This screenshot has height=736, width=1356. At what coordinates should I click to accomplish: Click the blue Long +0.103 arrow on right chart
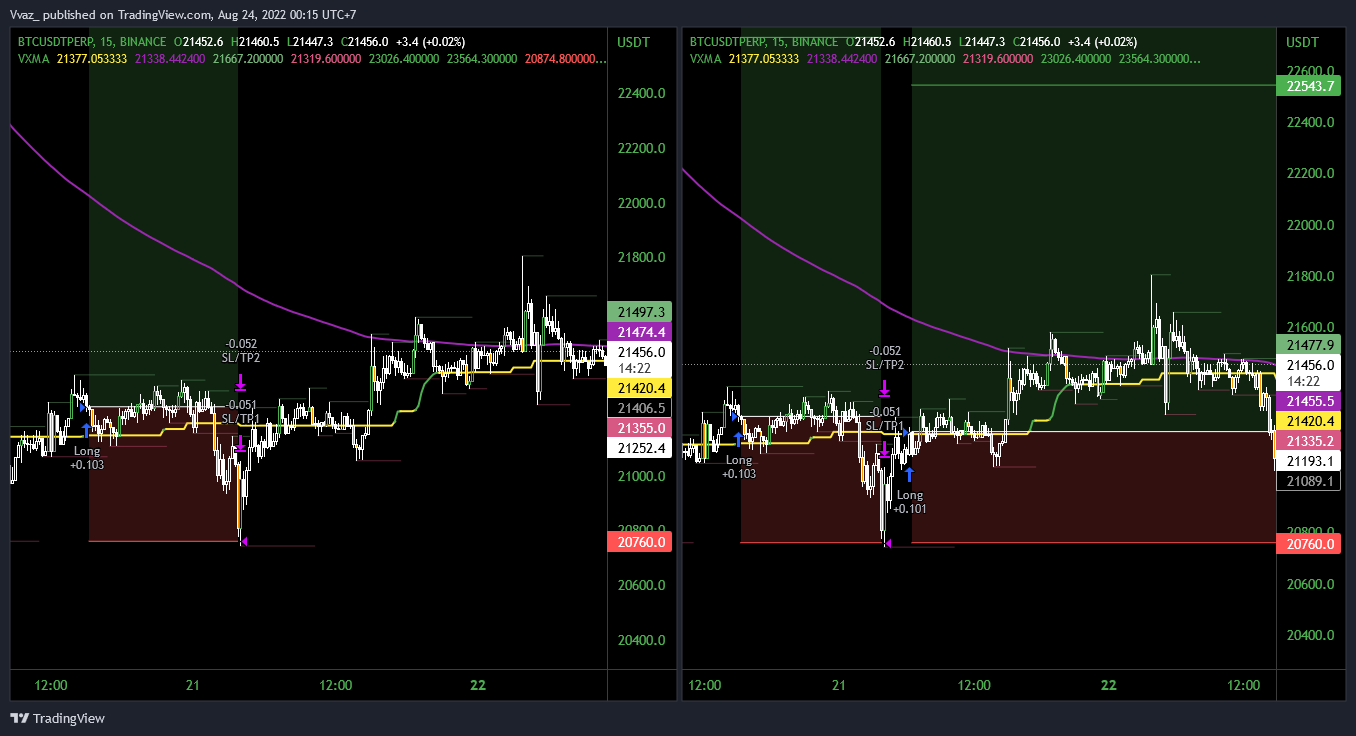point(738,439)
